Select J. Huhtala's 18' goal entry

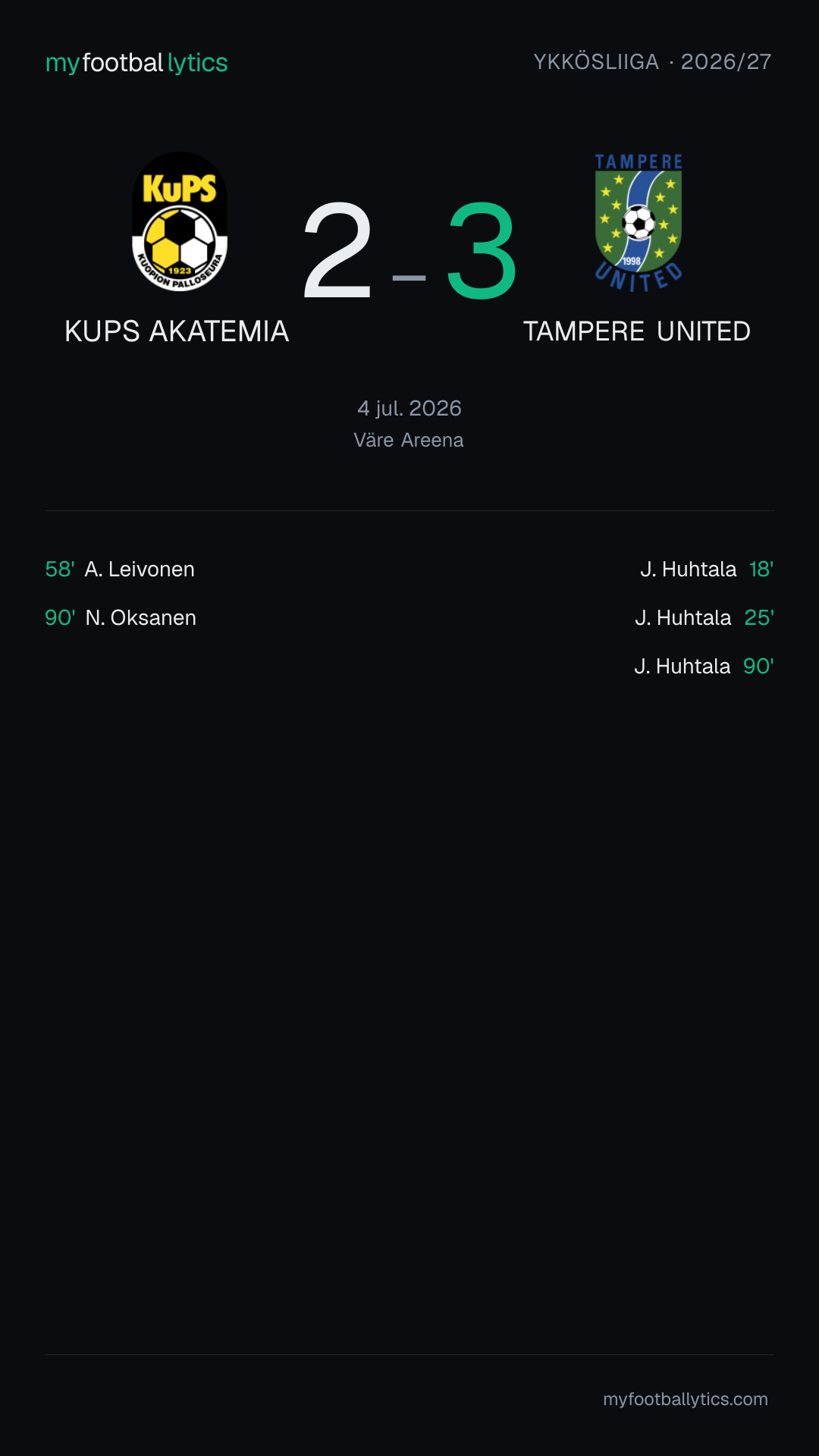click(x=707, y=569)
